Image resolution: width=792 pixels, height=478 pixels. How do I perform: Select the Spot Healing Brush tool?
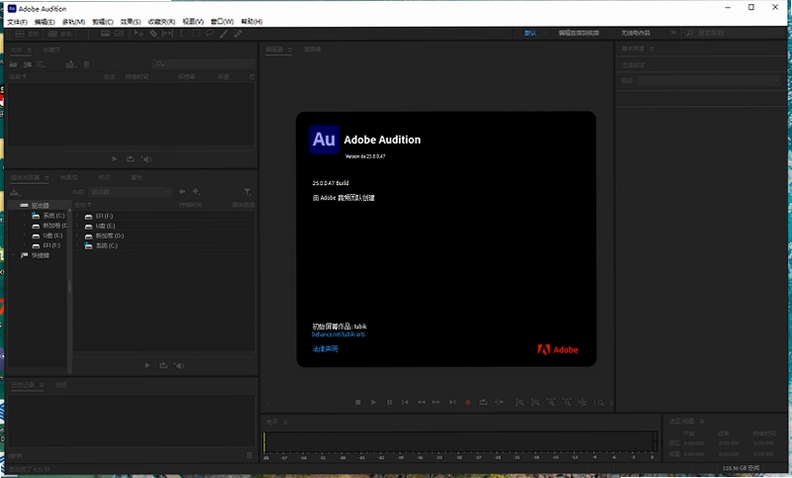pyautogui.click(x=237, y=34)
